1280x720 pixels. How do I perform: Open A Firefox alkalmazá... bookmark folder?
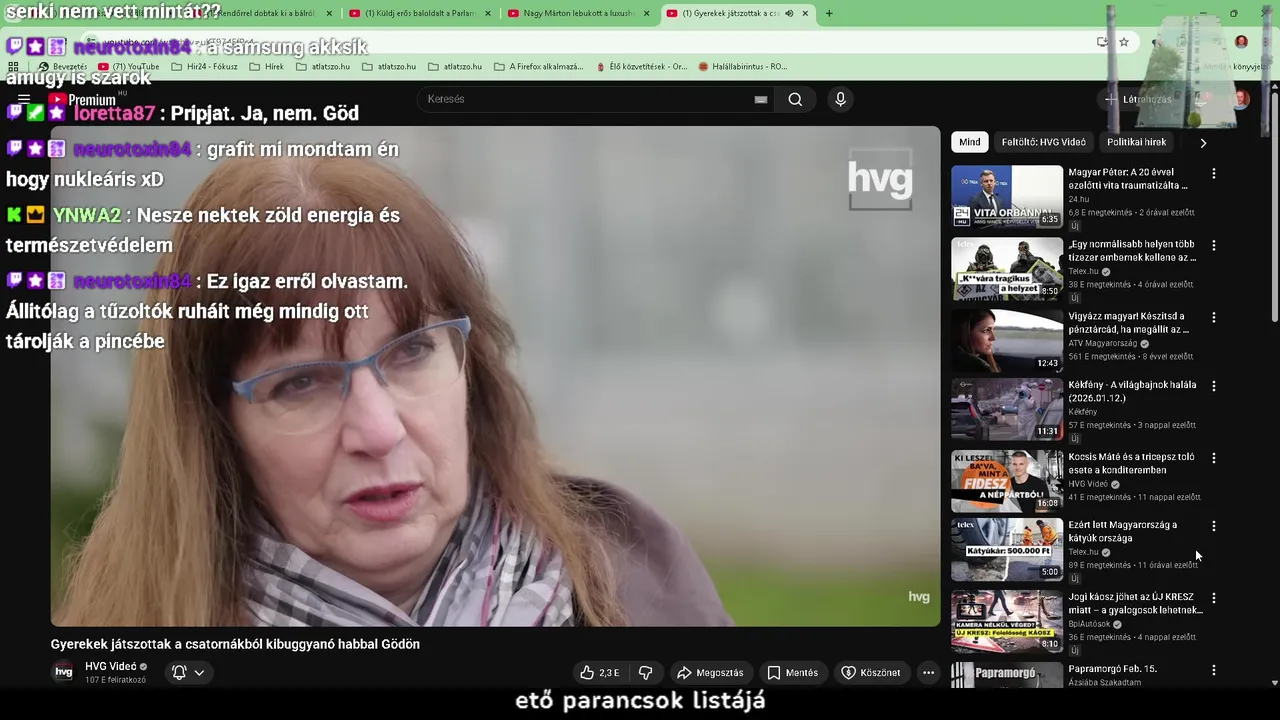click(539, 67)
